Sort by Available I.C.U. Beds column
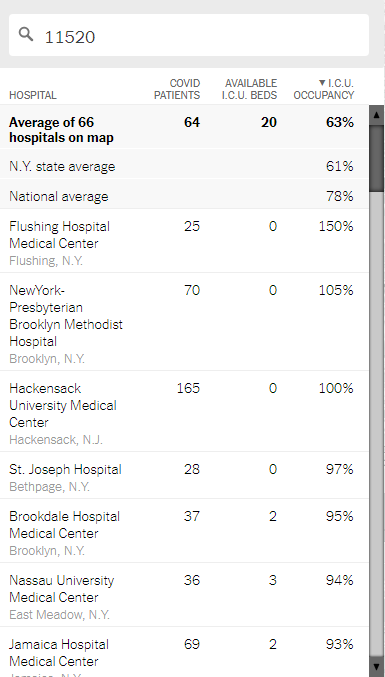Screen dimensions: 385x677 [249, 89]
